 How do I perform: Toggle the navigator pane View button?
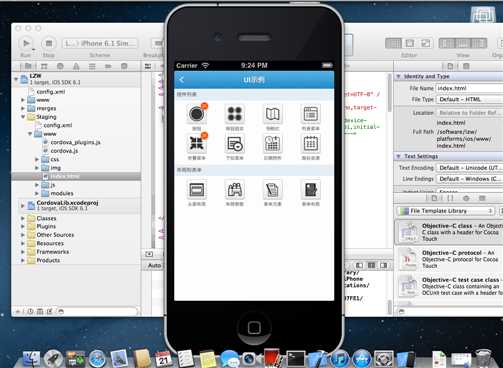click(447, 43)
